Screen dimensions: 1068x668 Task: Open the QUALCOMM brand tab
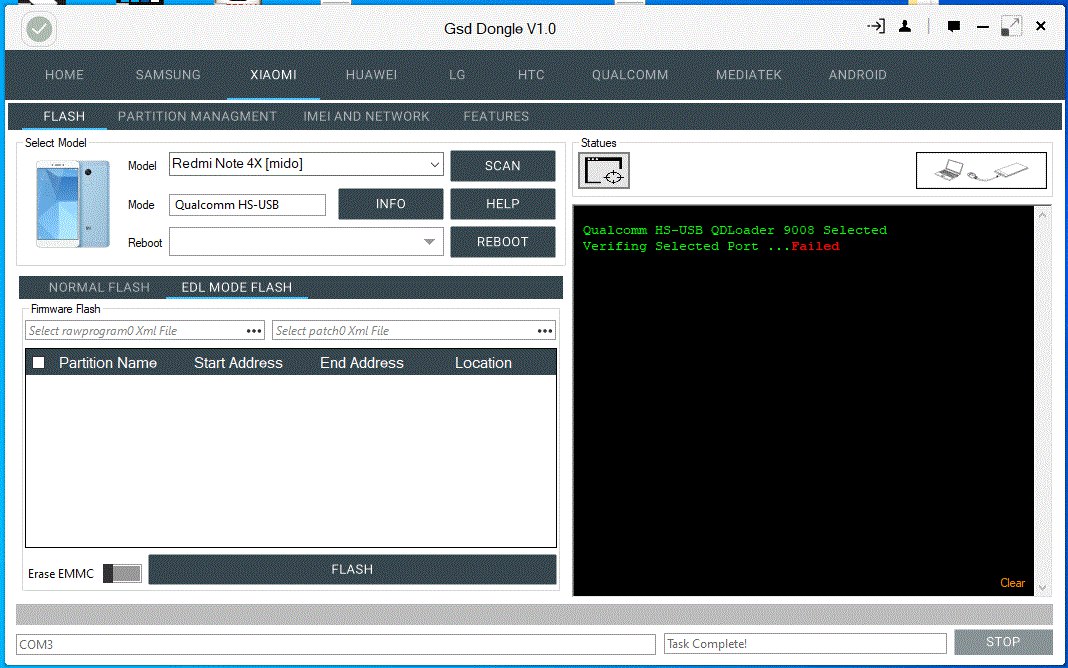tap(630, 75)
